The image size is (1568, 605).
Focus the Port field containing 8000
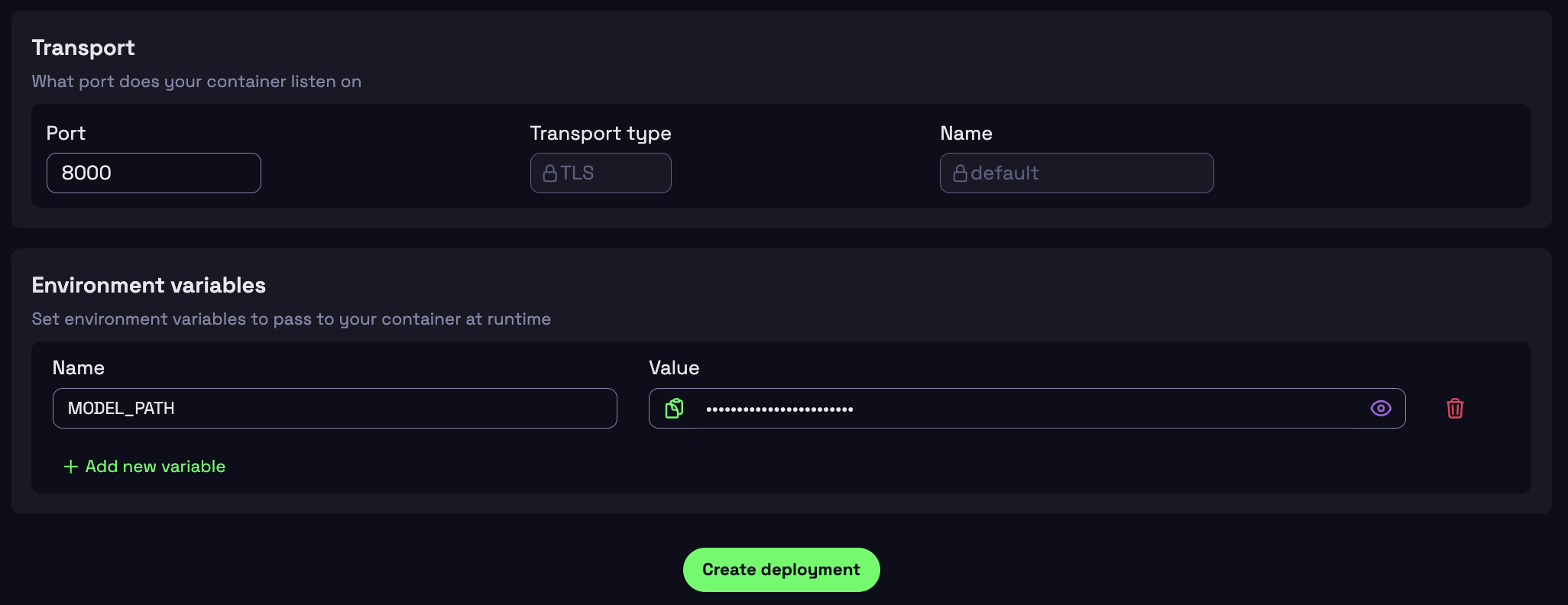click(154, 173)
